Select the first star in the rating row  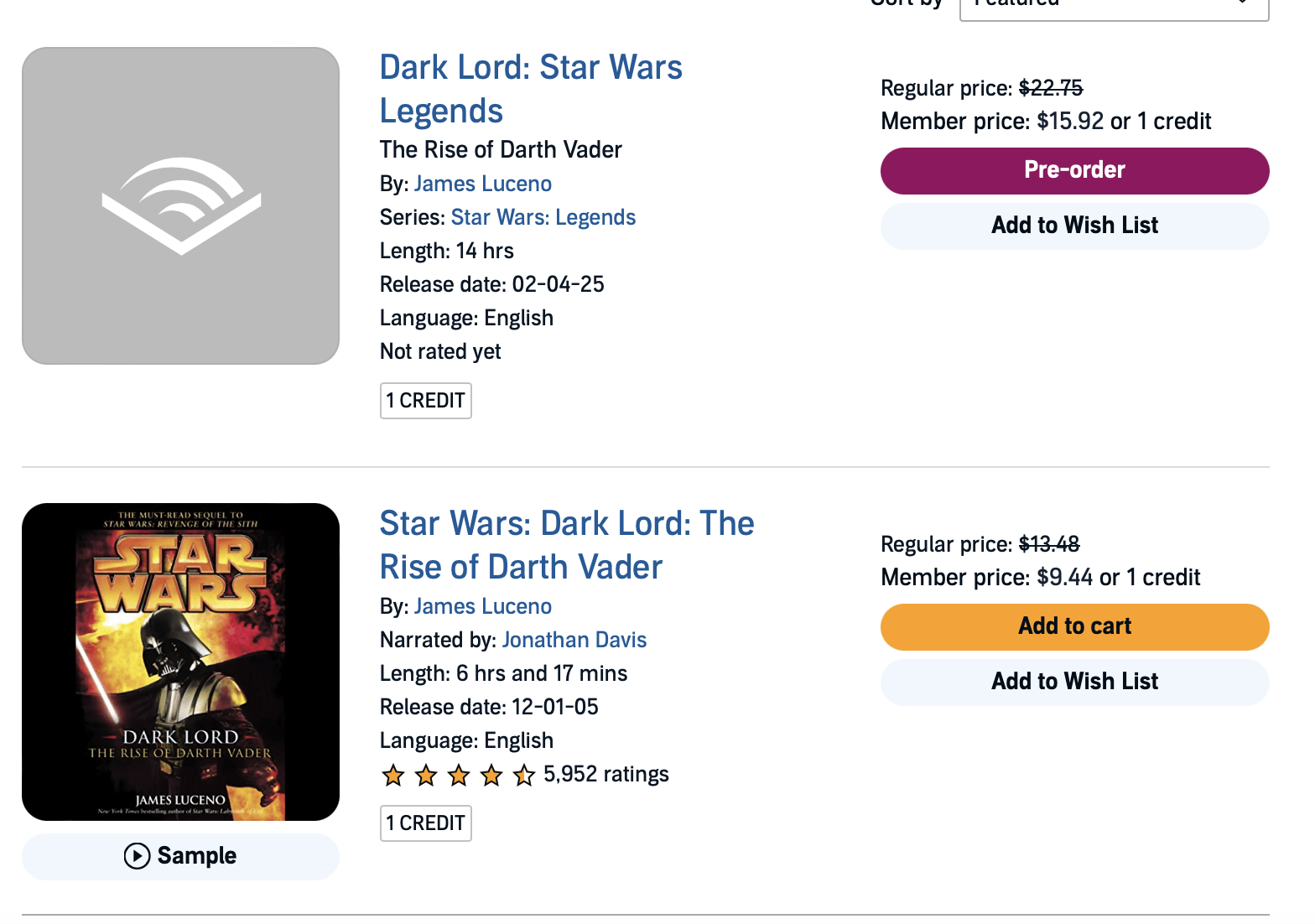[392, 776]
